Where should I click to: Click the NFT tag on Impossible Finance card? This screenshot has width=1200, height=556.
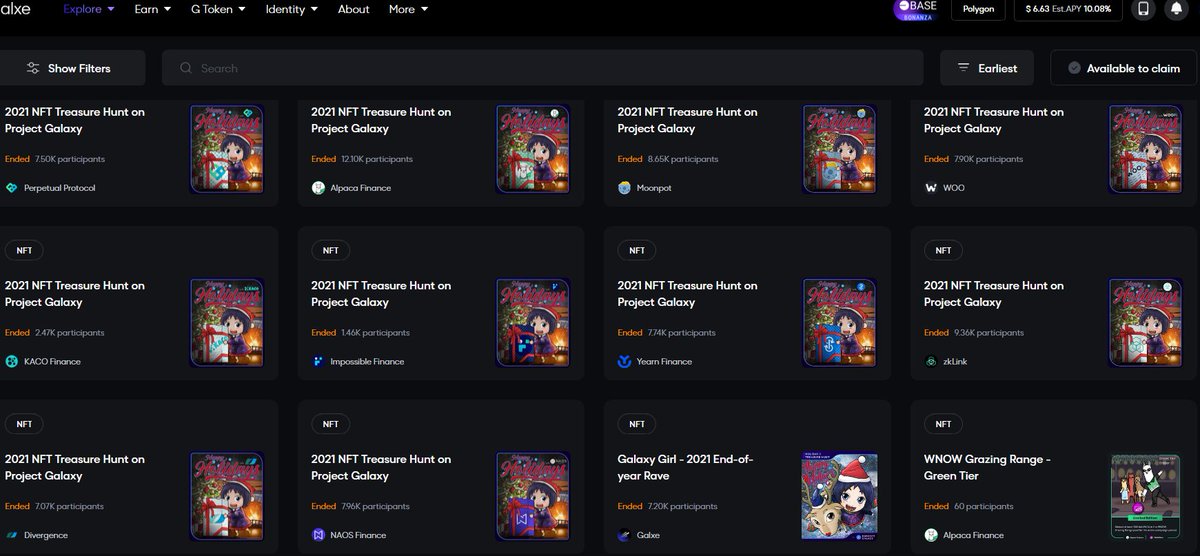[x=331, y=250]
